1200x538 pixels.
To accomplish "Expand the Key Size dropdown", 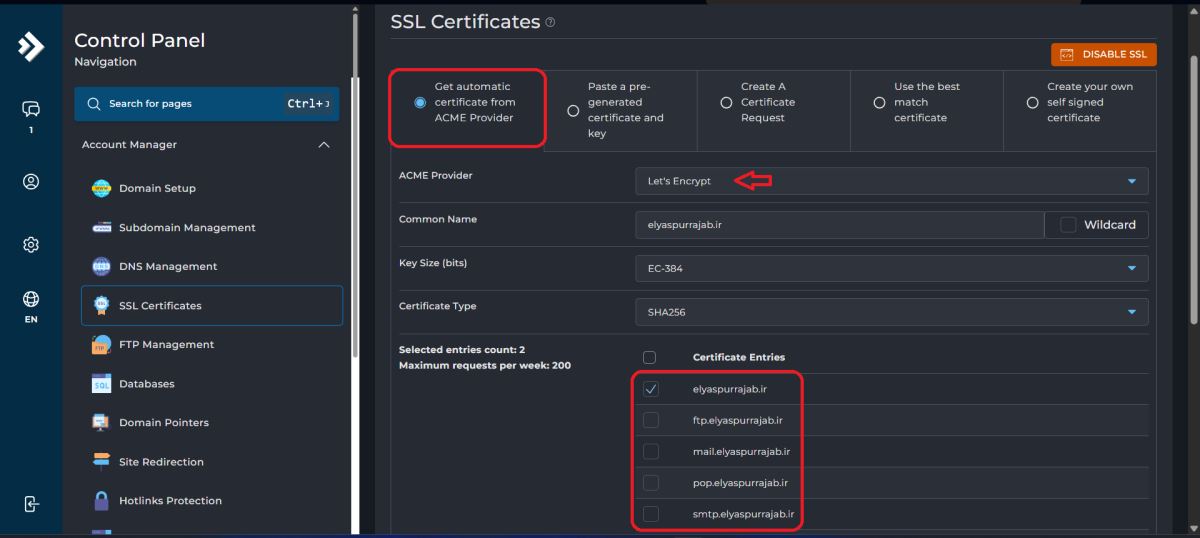I will click(x=891, y=268).
